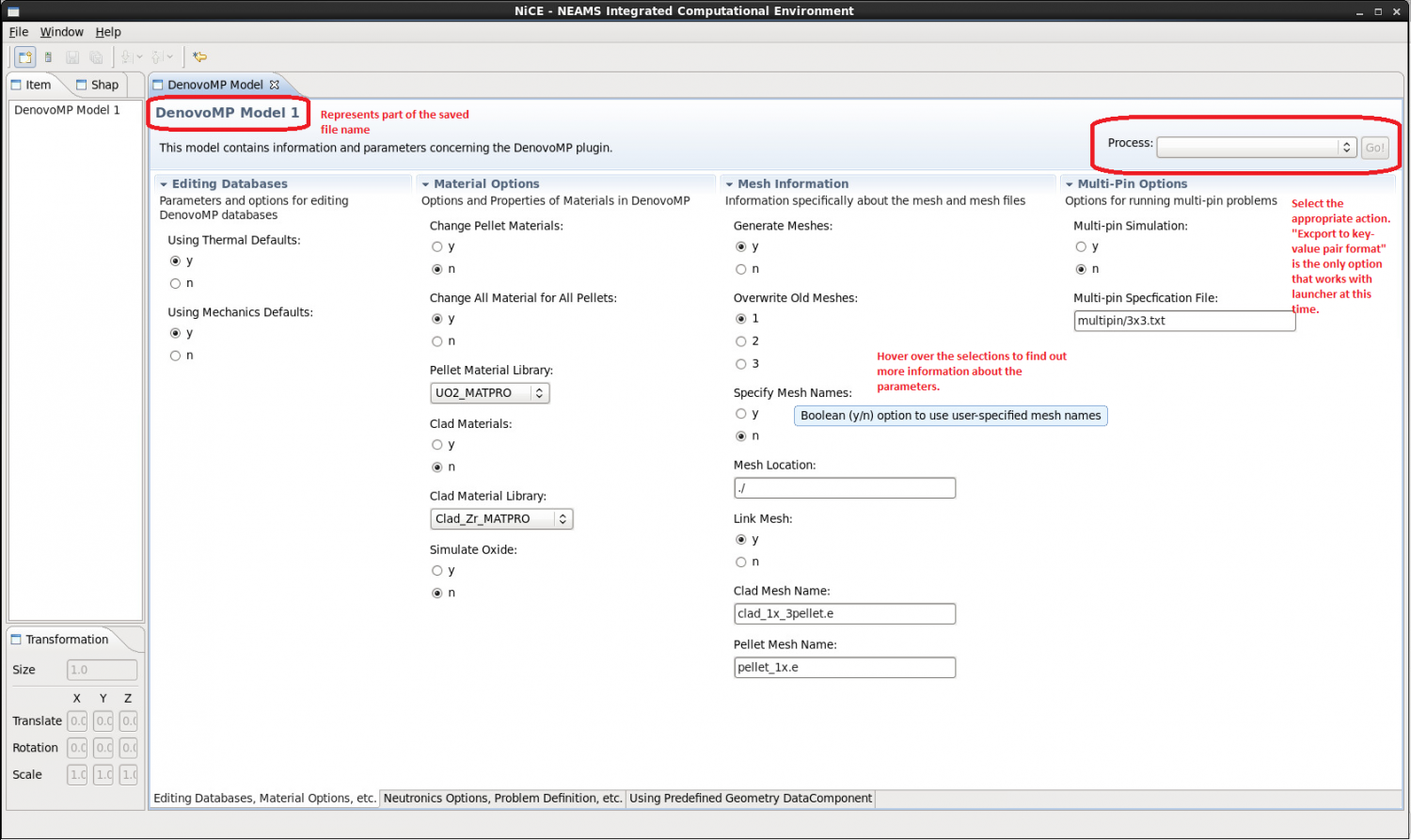
Task: Click the next annotation down-arrow toolbar icon
Action: (126, 57)
